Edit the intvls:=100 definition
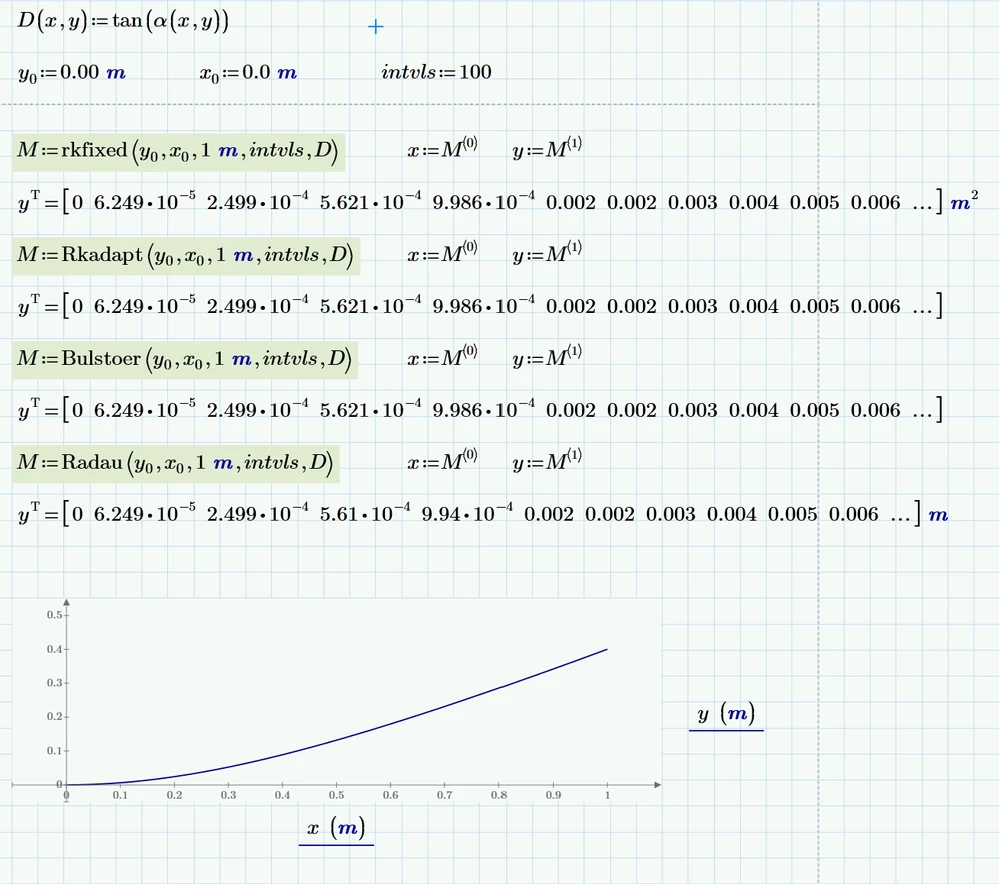The width and height of the screenshot is (999, 884). (x=436, y=72)
